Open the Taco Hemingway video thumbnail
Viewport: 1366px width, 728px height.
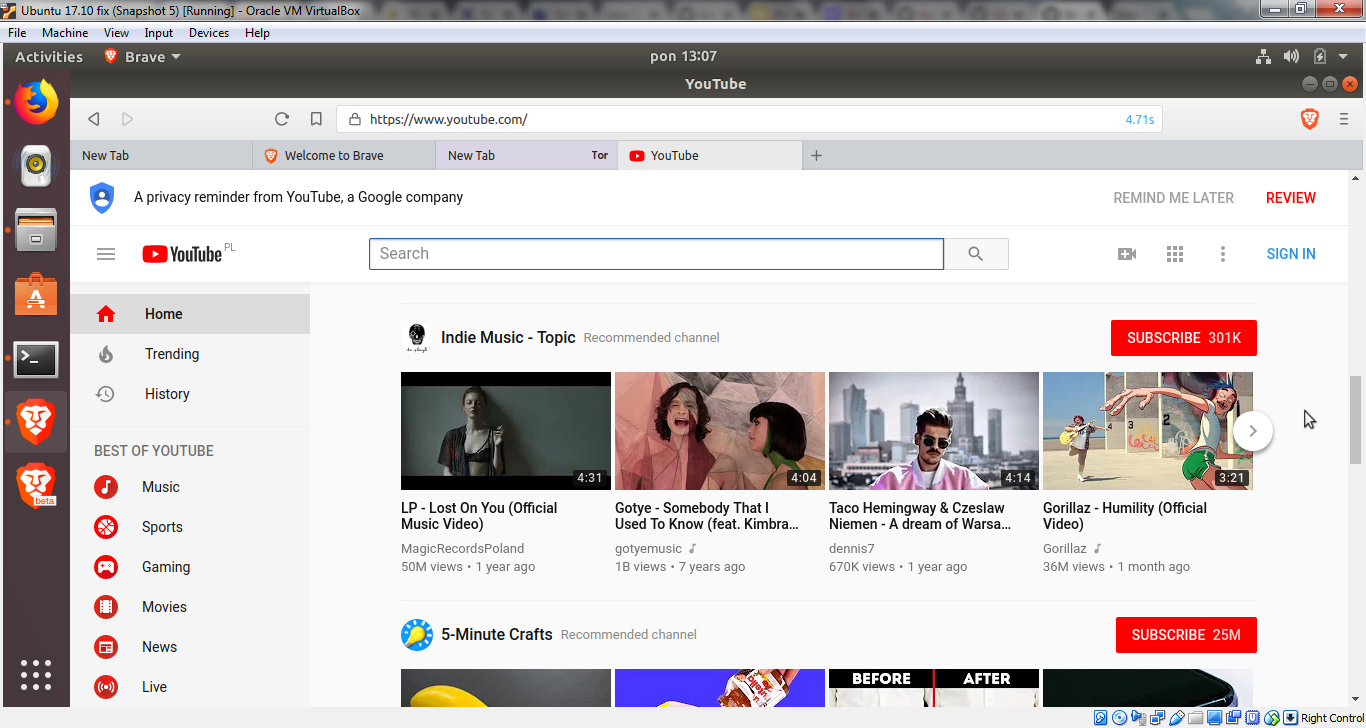934,431
